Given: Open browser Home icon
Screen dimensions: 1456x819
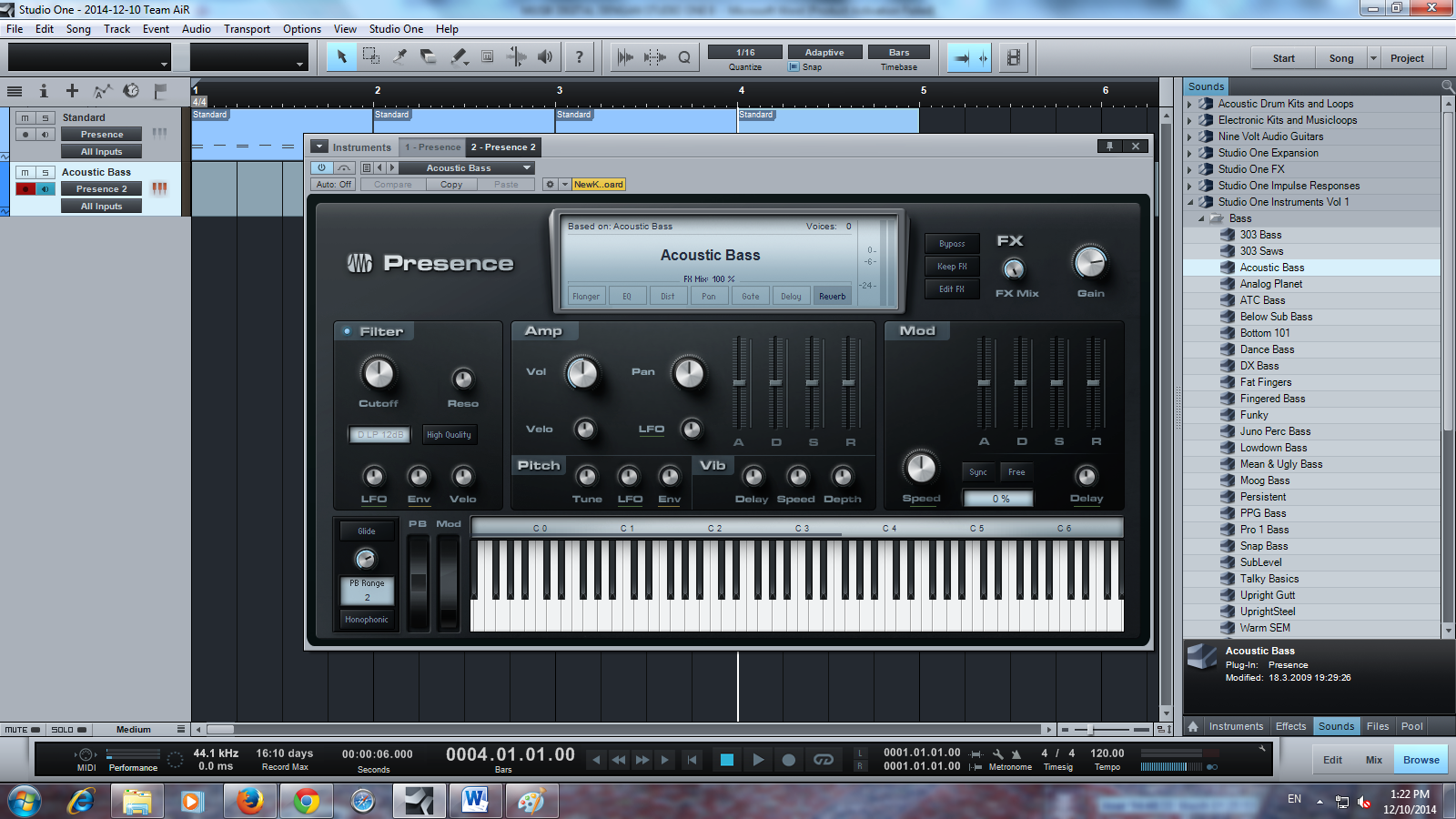Looking at the screenshot, I should pos(1193,726).
